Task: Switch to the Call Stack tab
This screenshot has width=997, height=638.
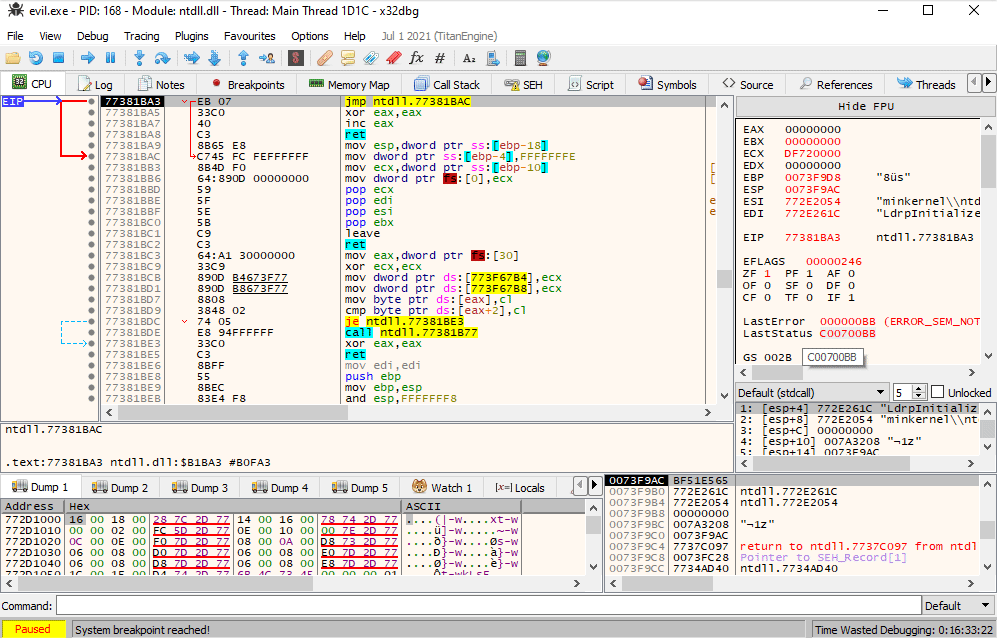Action: click(447, 85)
